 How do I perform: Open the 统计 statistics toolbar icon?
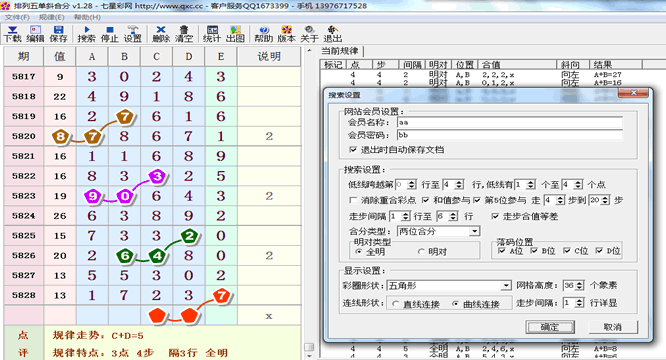pyautogui.click(x=212, y=34)
